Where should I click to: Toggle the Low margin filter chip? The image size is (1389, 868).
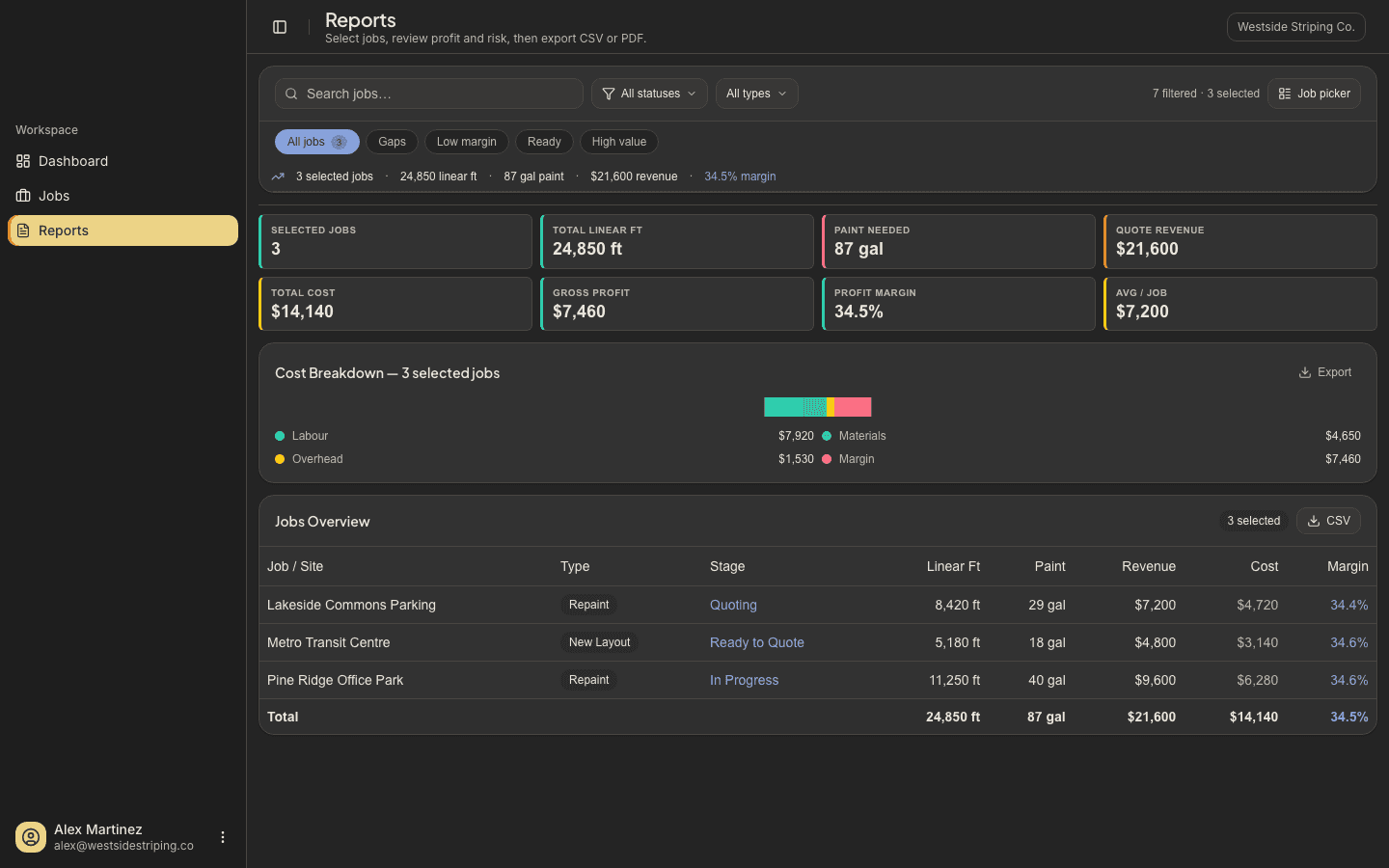tap(467, 142)
